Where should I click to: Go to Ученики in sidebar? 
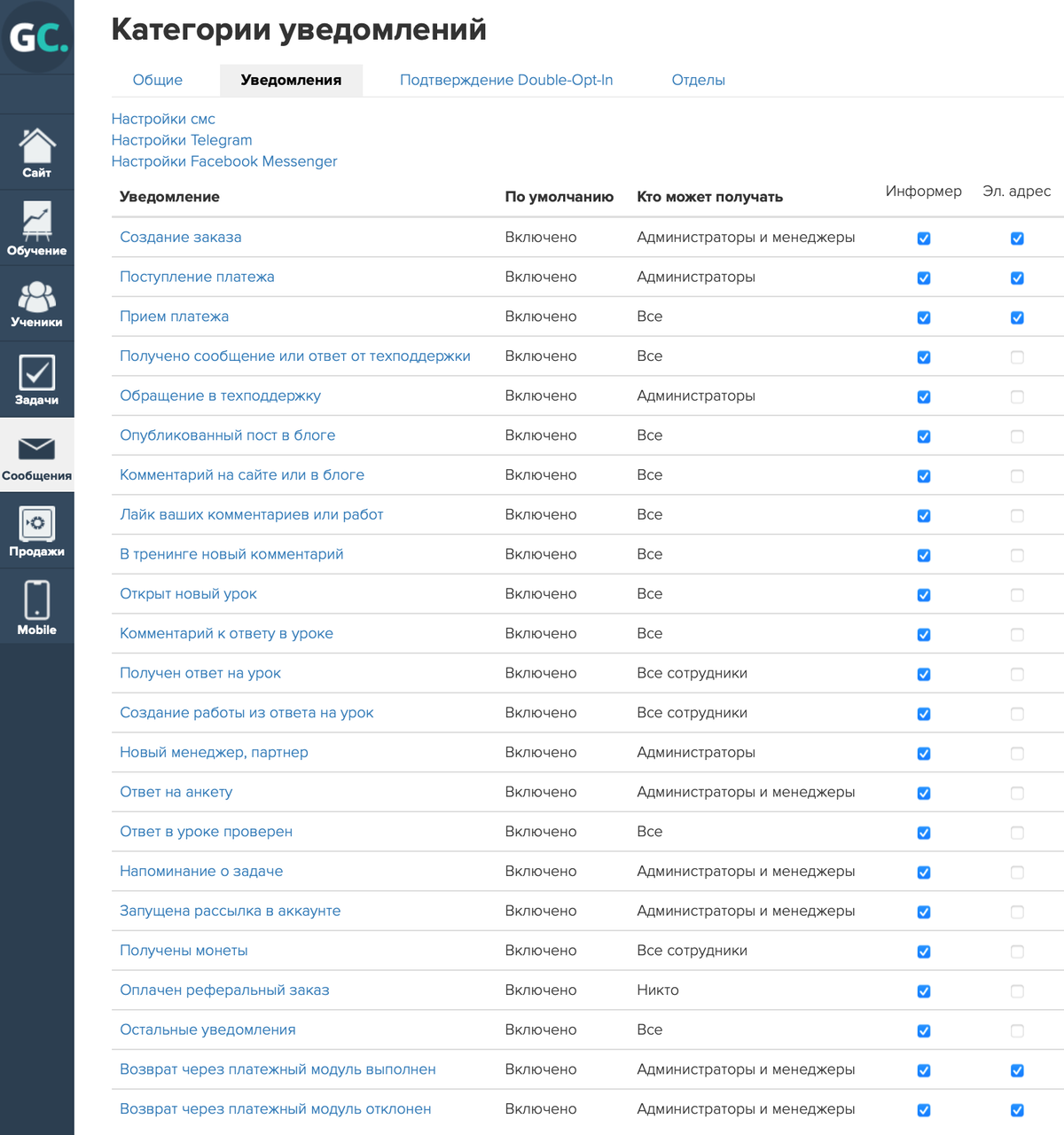pos(37,303)
